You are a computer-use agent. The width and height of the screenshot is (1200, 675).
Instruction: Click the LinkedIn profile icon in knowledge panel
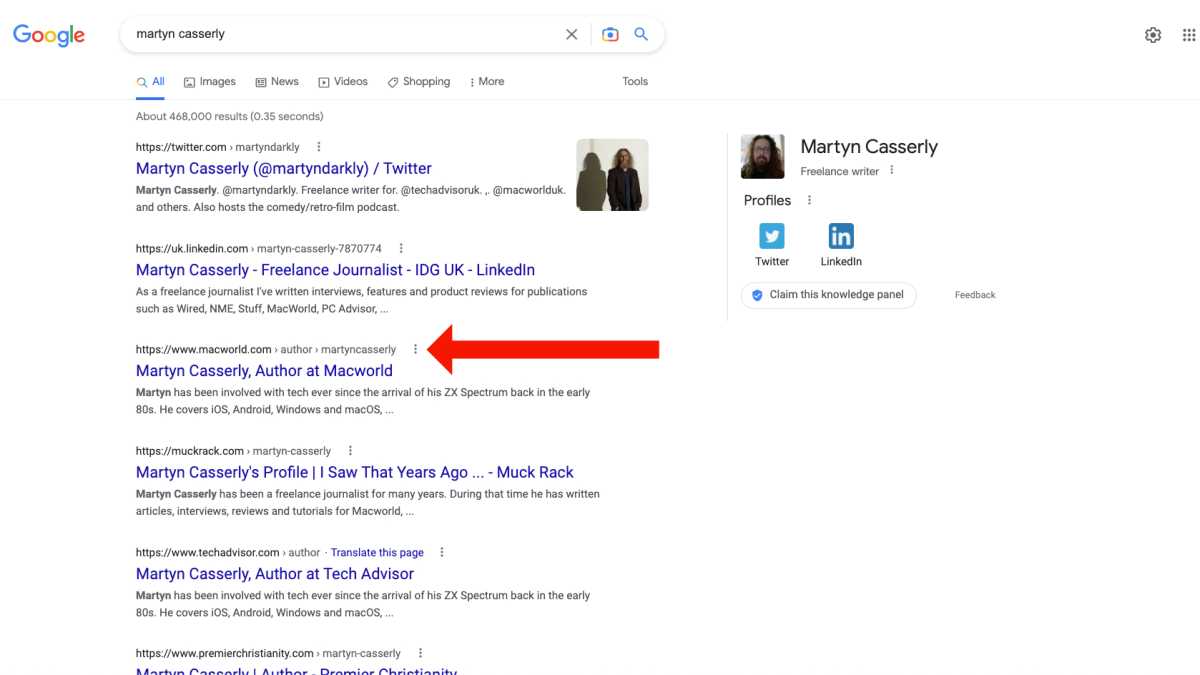tap(841, 236)
